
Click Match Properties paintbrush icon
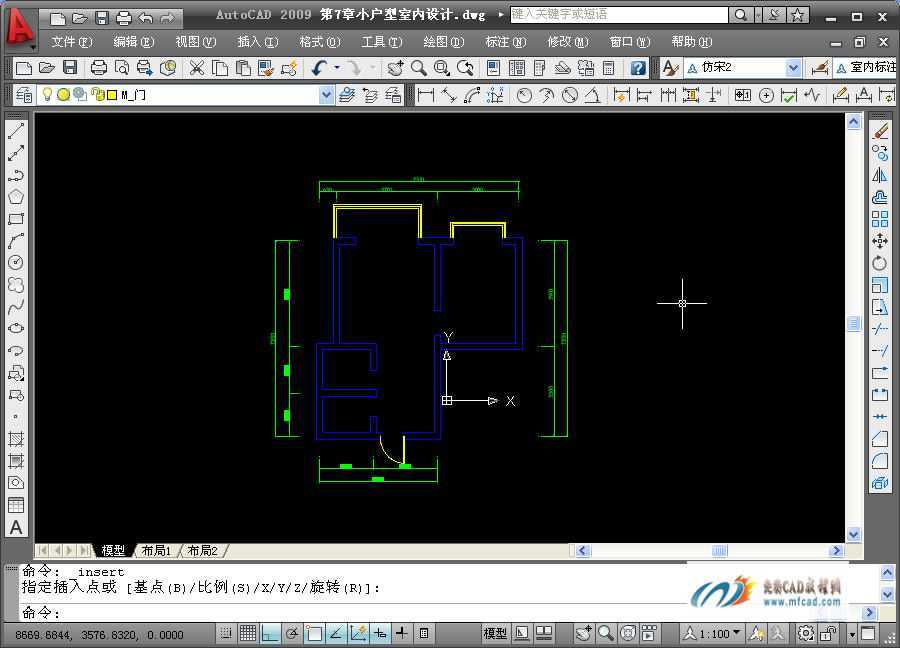pos(266,68)
